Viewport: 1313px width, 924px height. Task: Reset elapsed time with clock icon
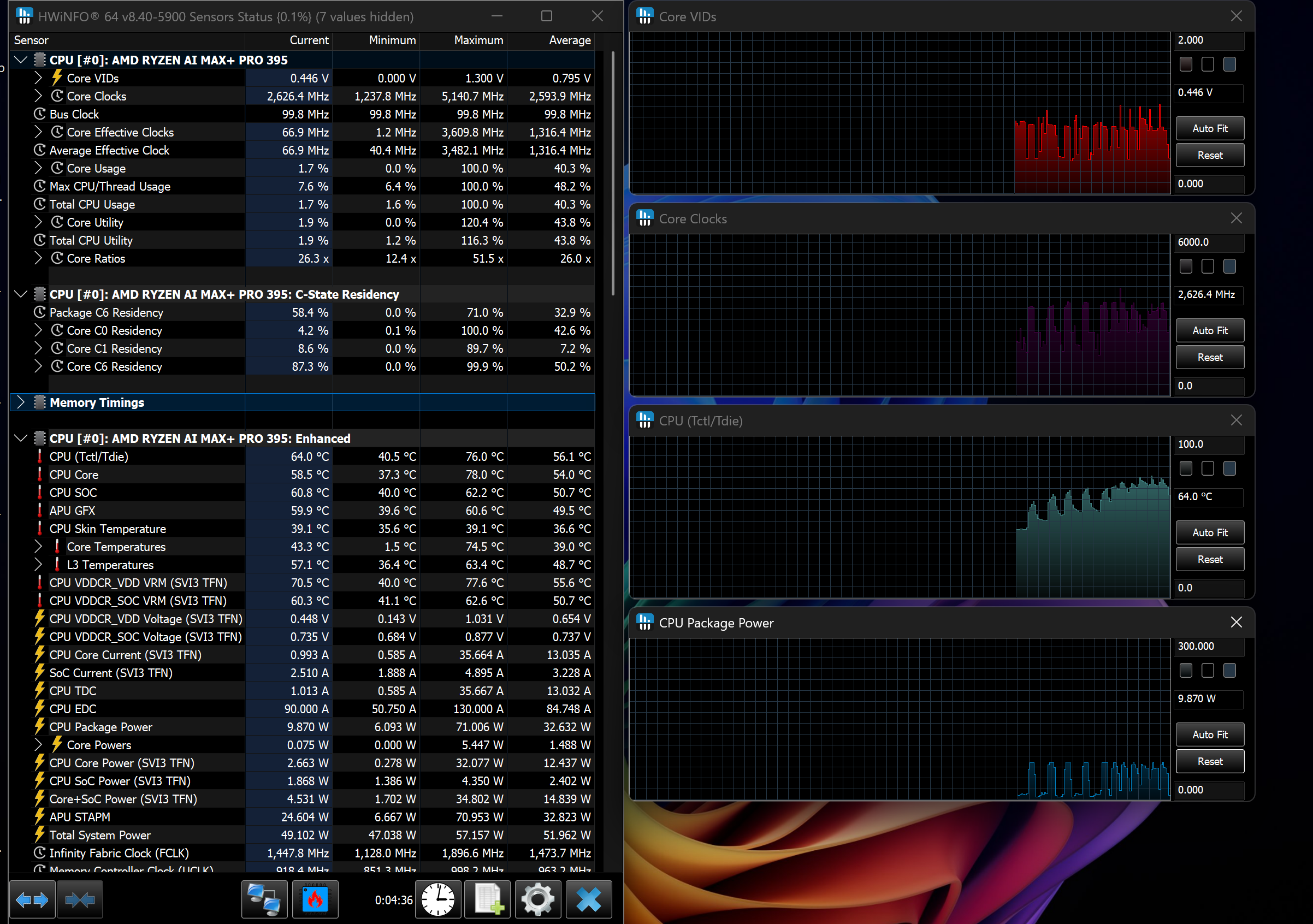coord(437,900)
